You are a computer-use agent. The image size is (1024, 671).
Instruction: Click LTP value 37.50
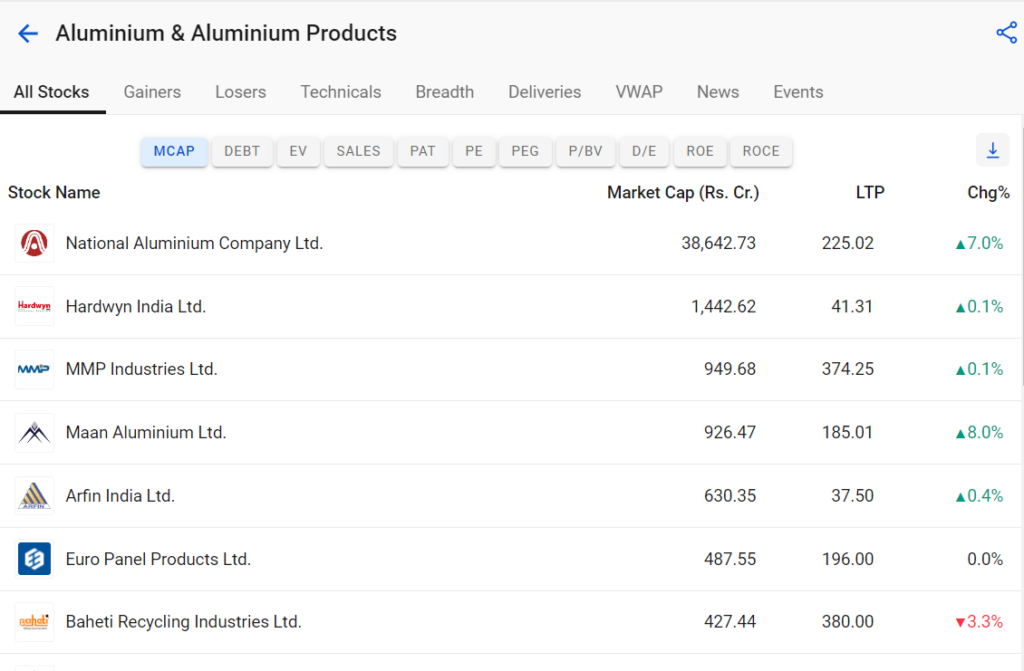click(x=852, y=496)
